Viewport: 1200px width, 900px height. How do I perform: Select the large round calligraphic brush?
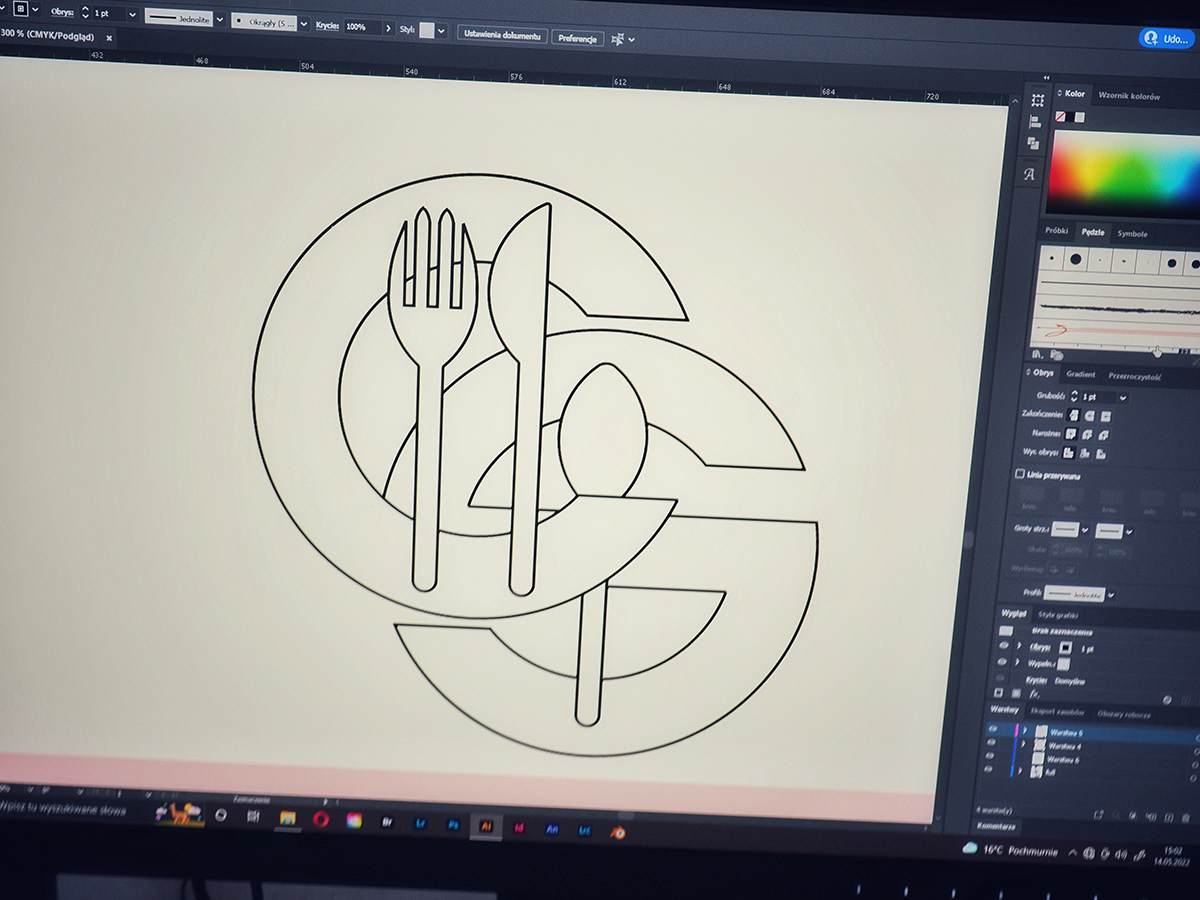pos(1075,259)
